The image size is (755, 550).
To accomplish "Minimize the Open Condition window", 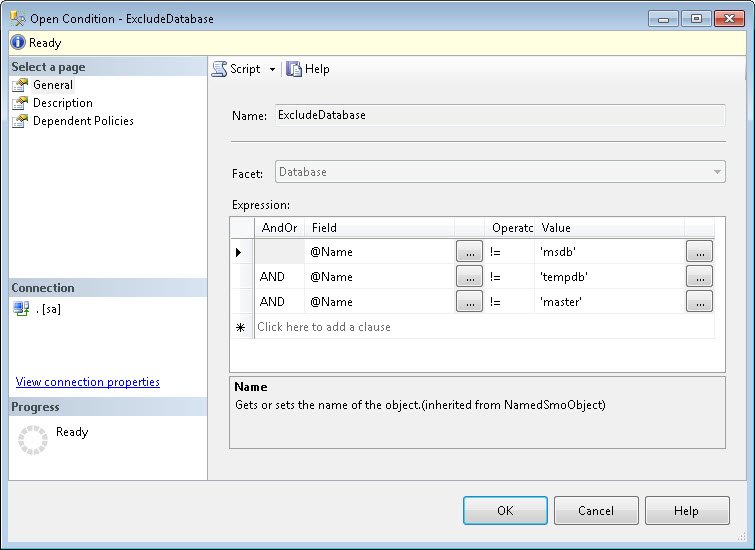I will click(x=664, y=19).
